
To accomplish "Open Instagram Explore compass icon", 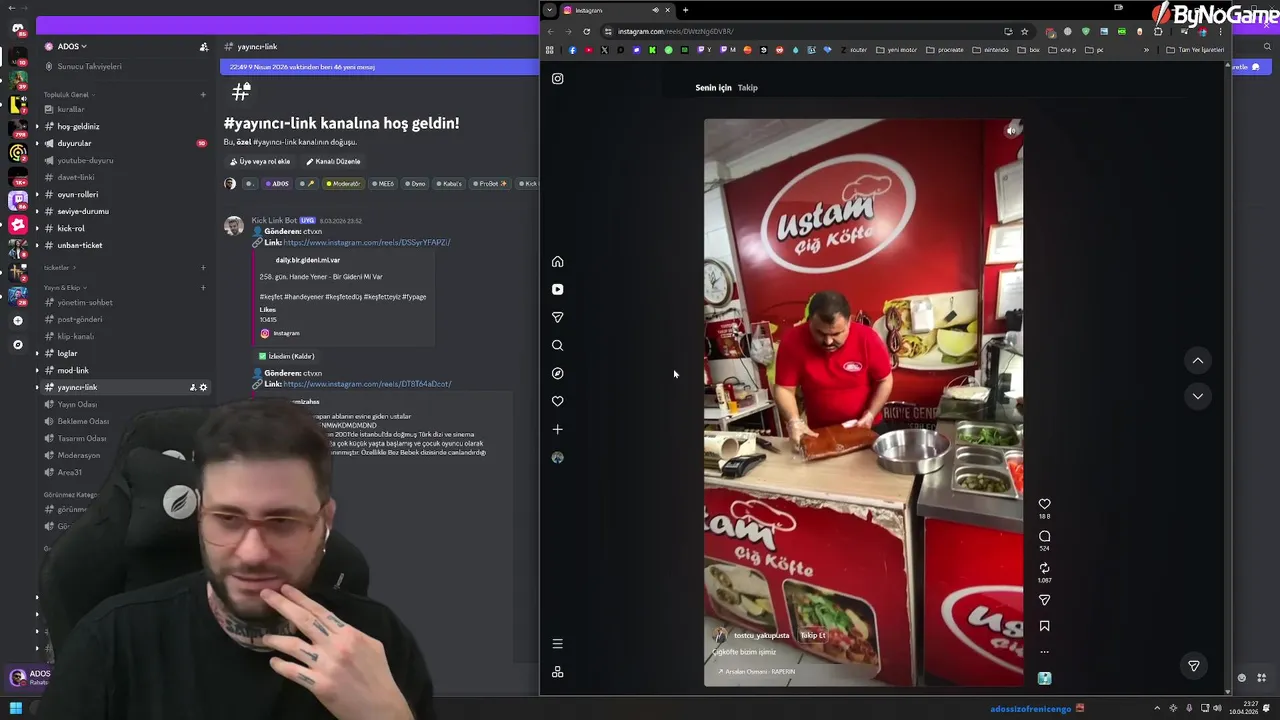I will tap(557, 374).
